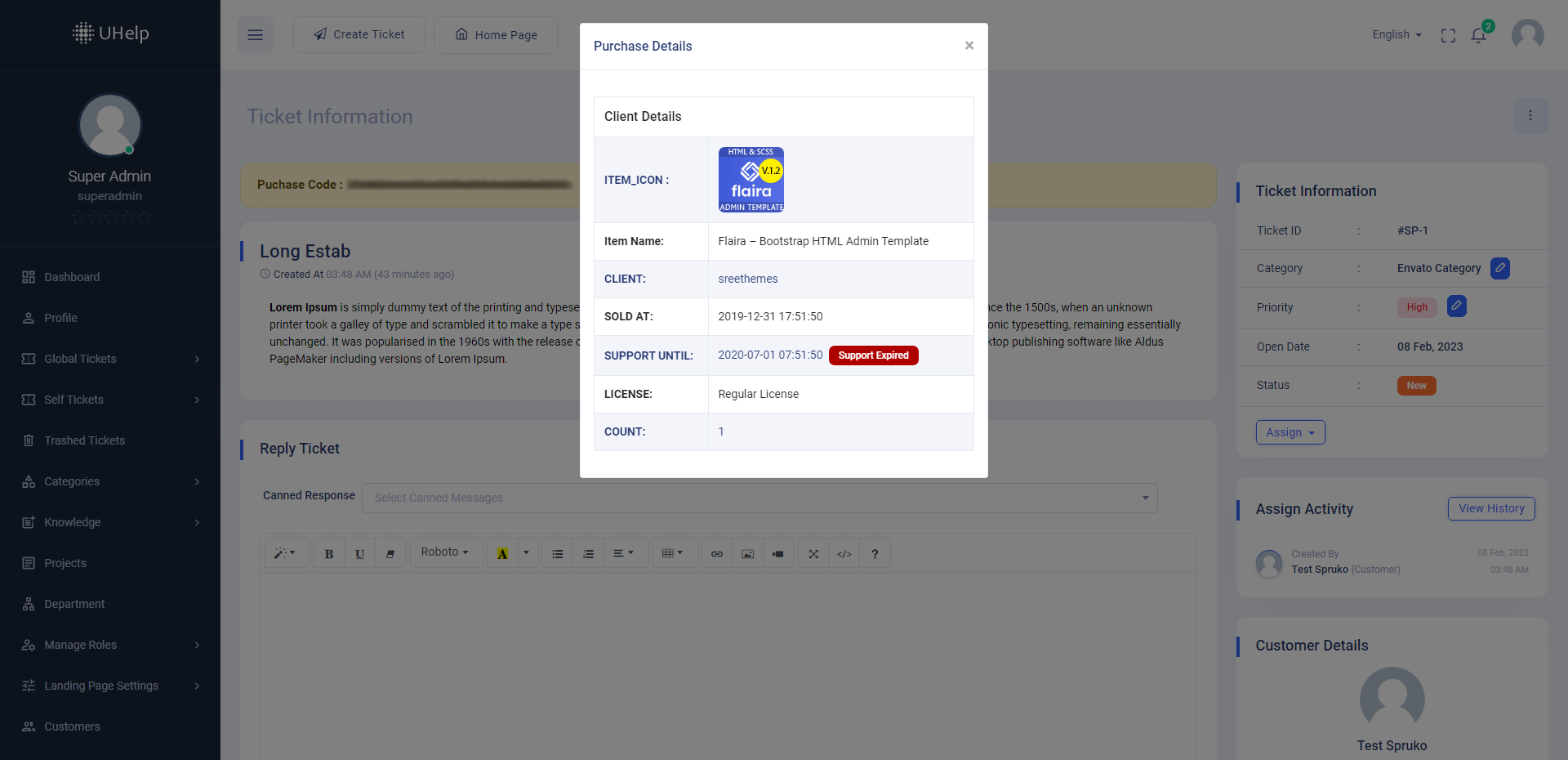
Task: Edit the Envato Category with the pencil icon
Action: pyautogui.click(x=1499, y=268)
